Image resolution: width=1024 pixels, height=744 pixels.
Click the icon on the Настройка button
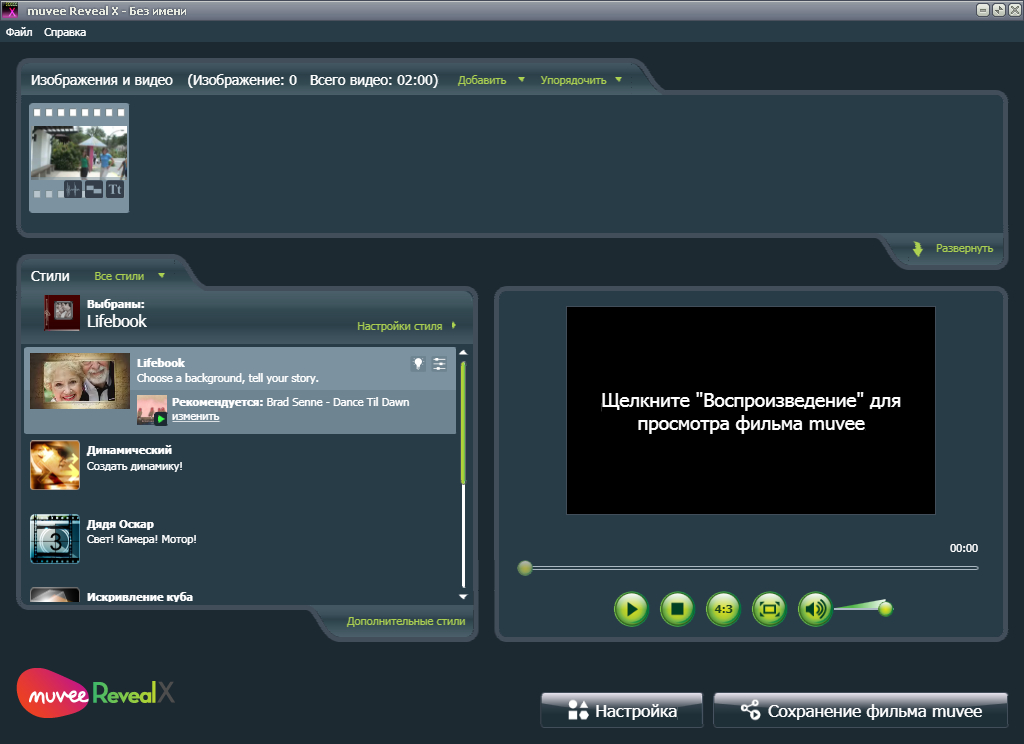point(578,710)
